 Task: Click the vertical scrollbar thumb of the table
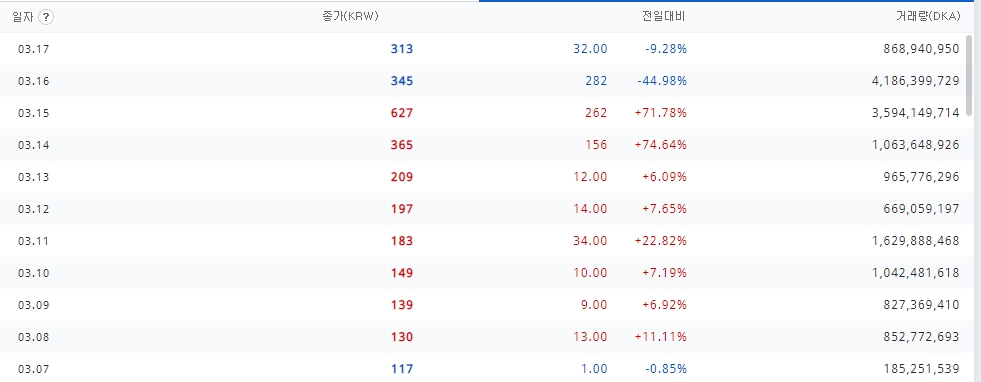(x=970, y=75)
